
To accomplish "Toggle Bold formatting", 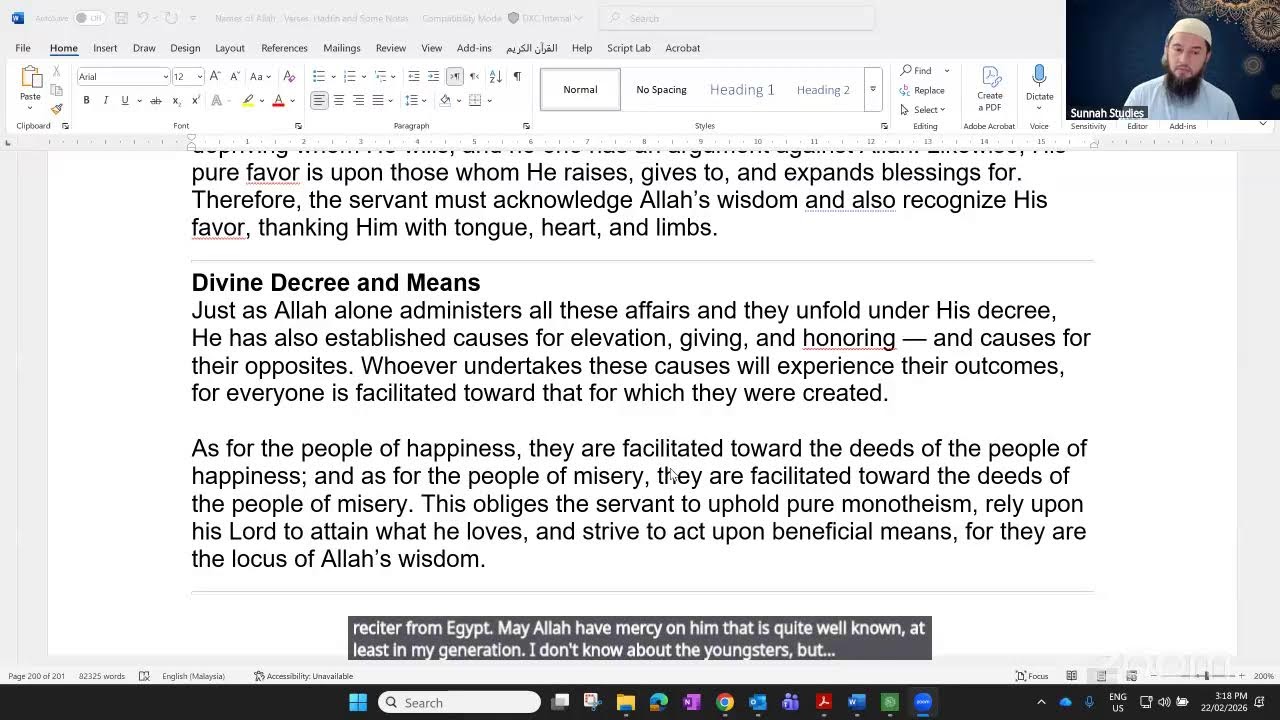I will [x=86, y=100].
